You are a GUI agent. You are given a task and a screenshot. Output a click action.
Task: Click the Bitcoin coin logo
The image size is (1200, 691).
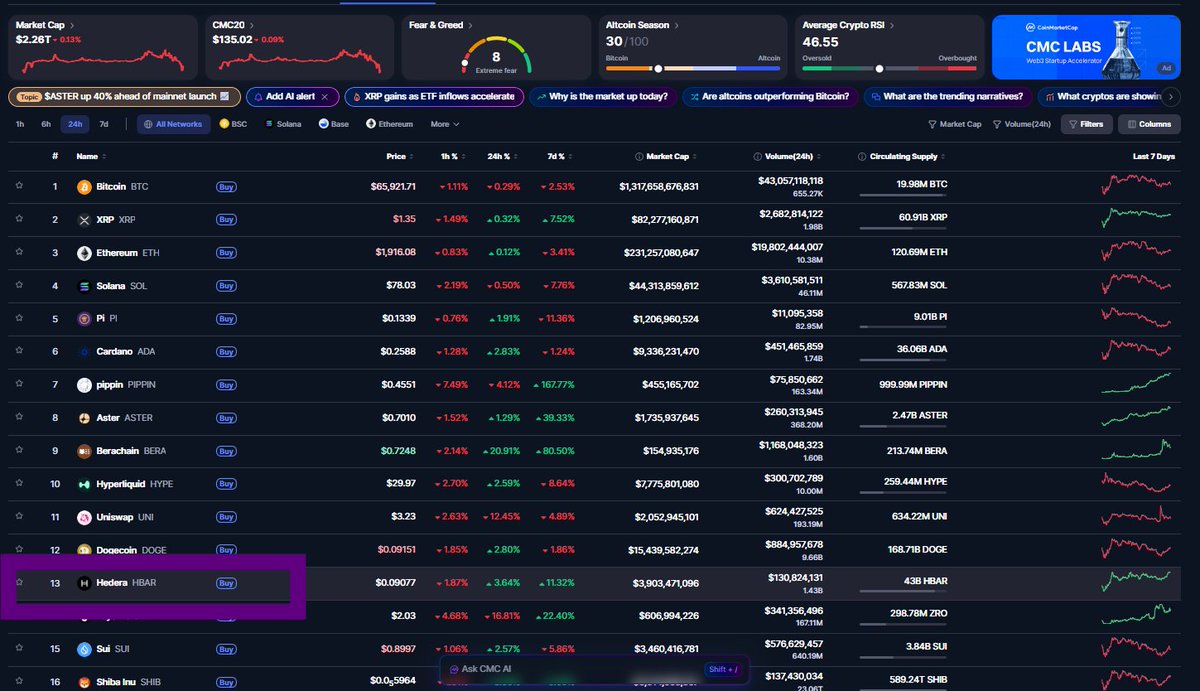[84, 187]
